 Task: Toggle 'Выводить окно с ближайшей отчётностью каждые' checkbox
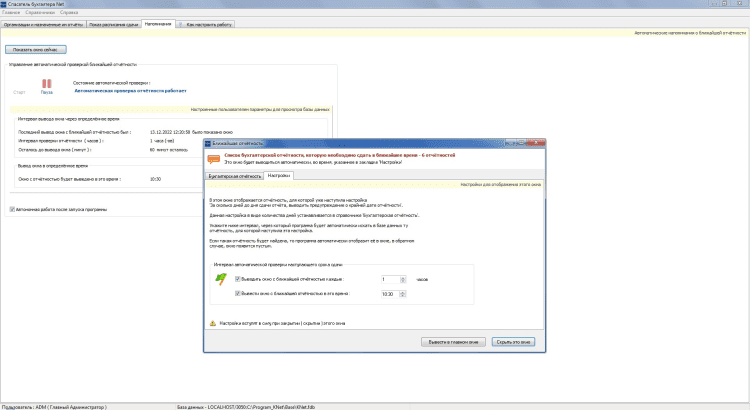(237, 279)
